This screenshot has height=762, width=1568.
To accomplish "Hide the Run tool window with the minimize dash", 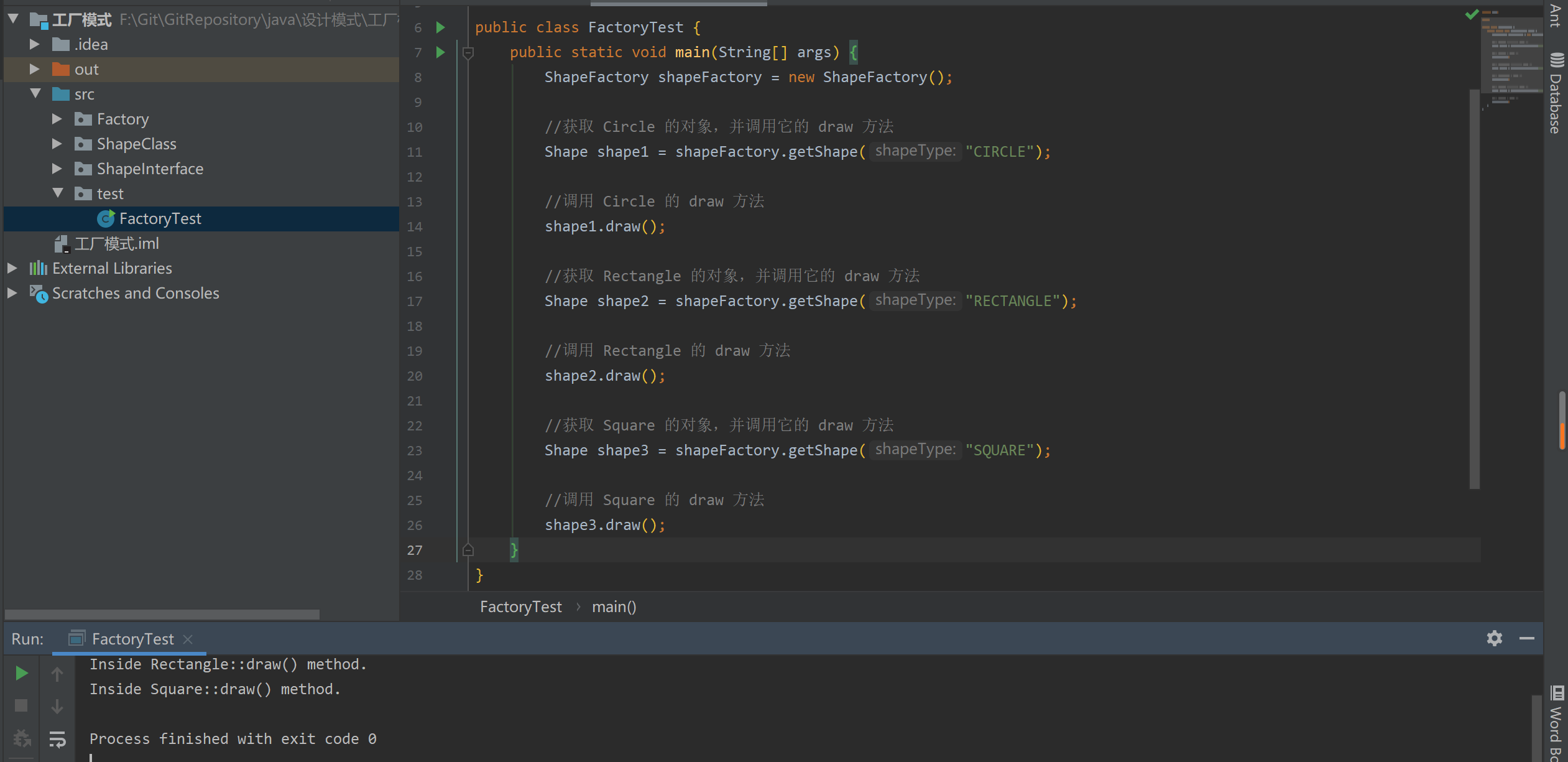I will coord(1527,638).
